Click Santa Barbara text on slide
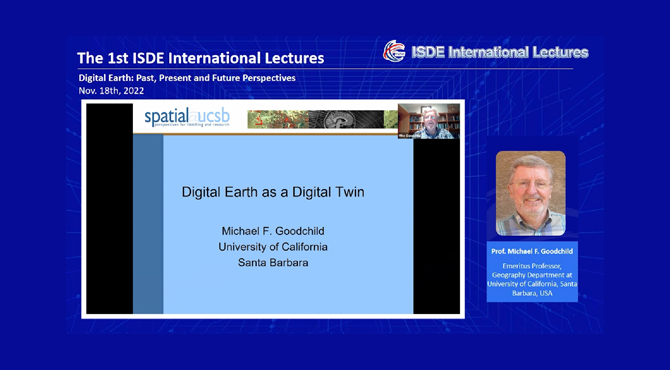 tap(273, 262)
